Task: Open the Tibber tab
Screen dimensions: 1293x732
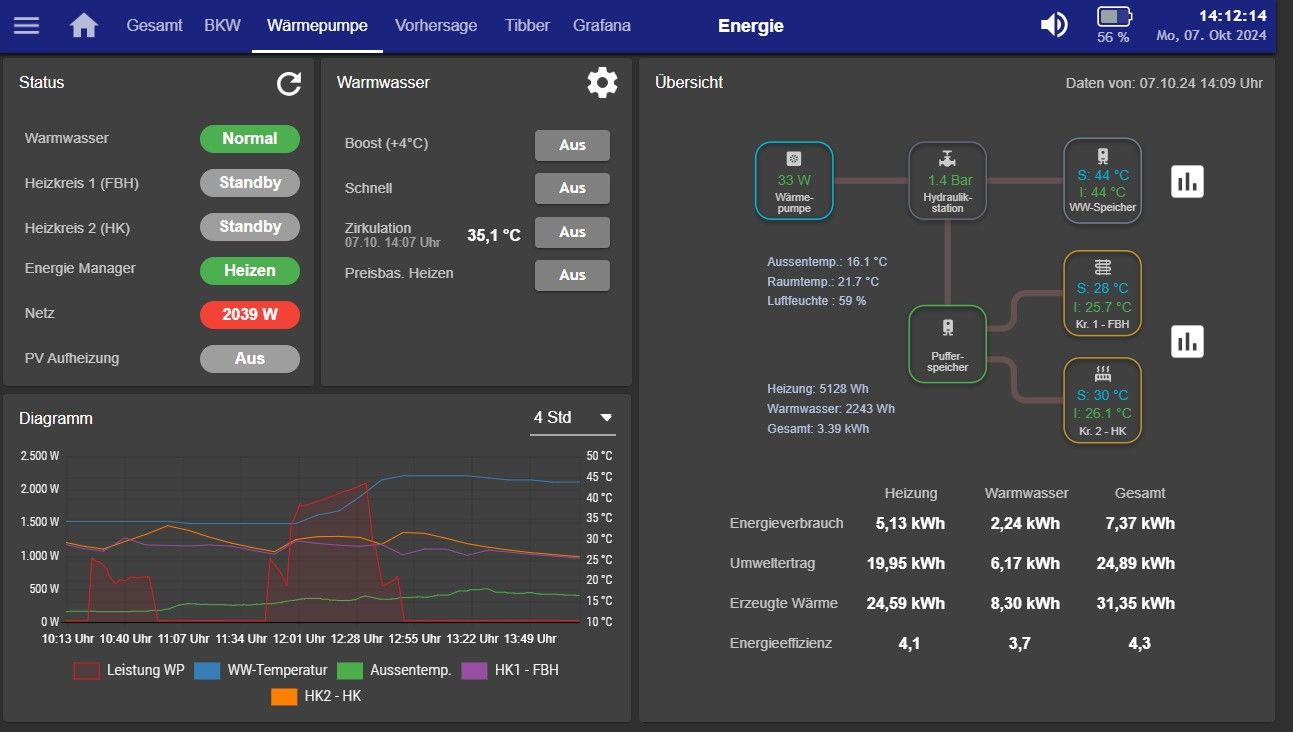Action: pos(527,26)
